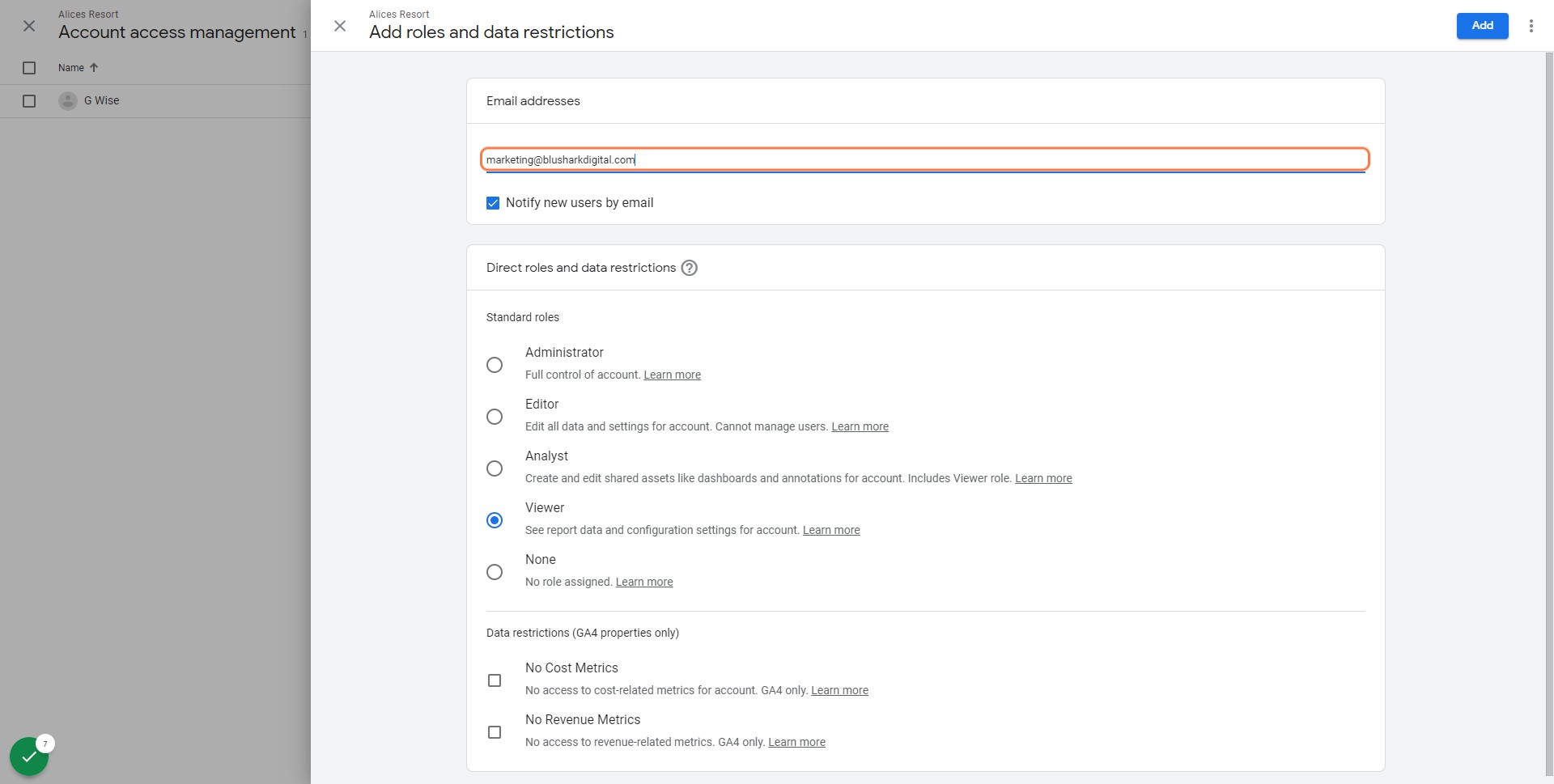This screenshot has height=784, width=1554.
Task: Open Learn more link for Editor
Action: (860, 426)
